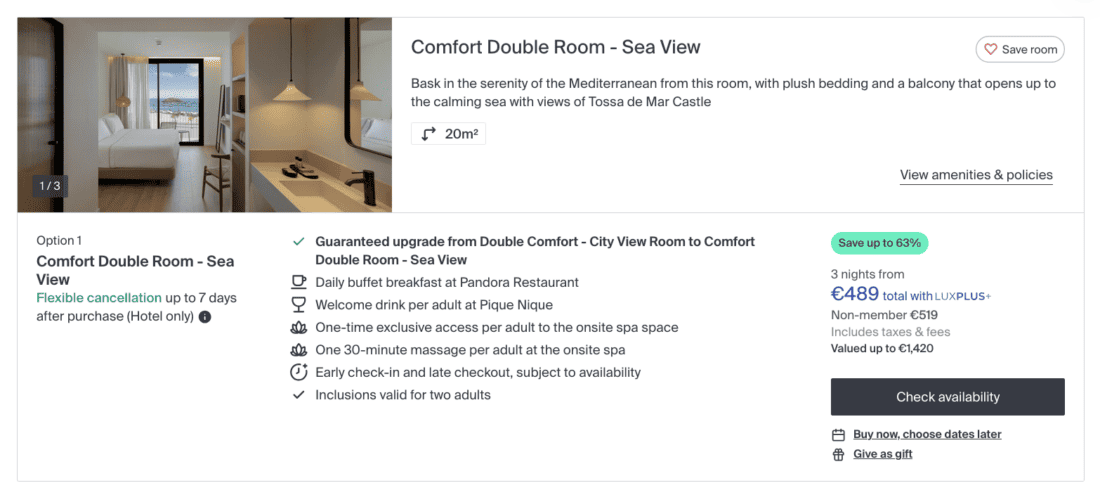Save this room with Save room button
1100x502 pixels.
(1019, 49)
